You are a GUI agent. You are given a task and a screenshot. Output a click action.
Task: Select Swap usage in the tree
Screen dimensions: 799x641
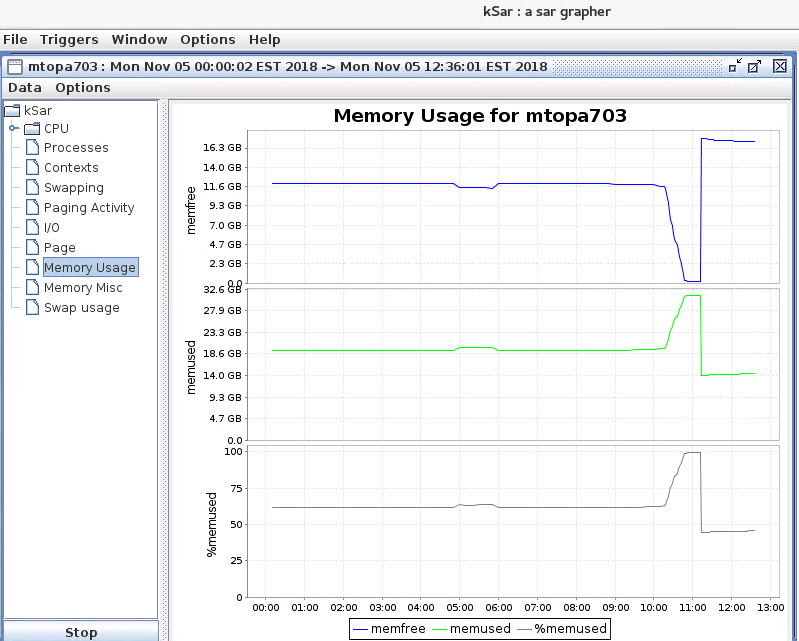pyautogui.click(x=82, y=308)
